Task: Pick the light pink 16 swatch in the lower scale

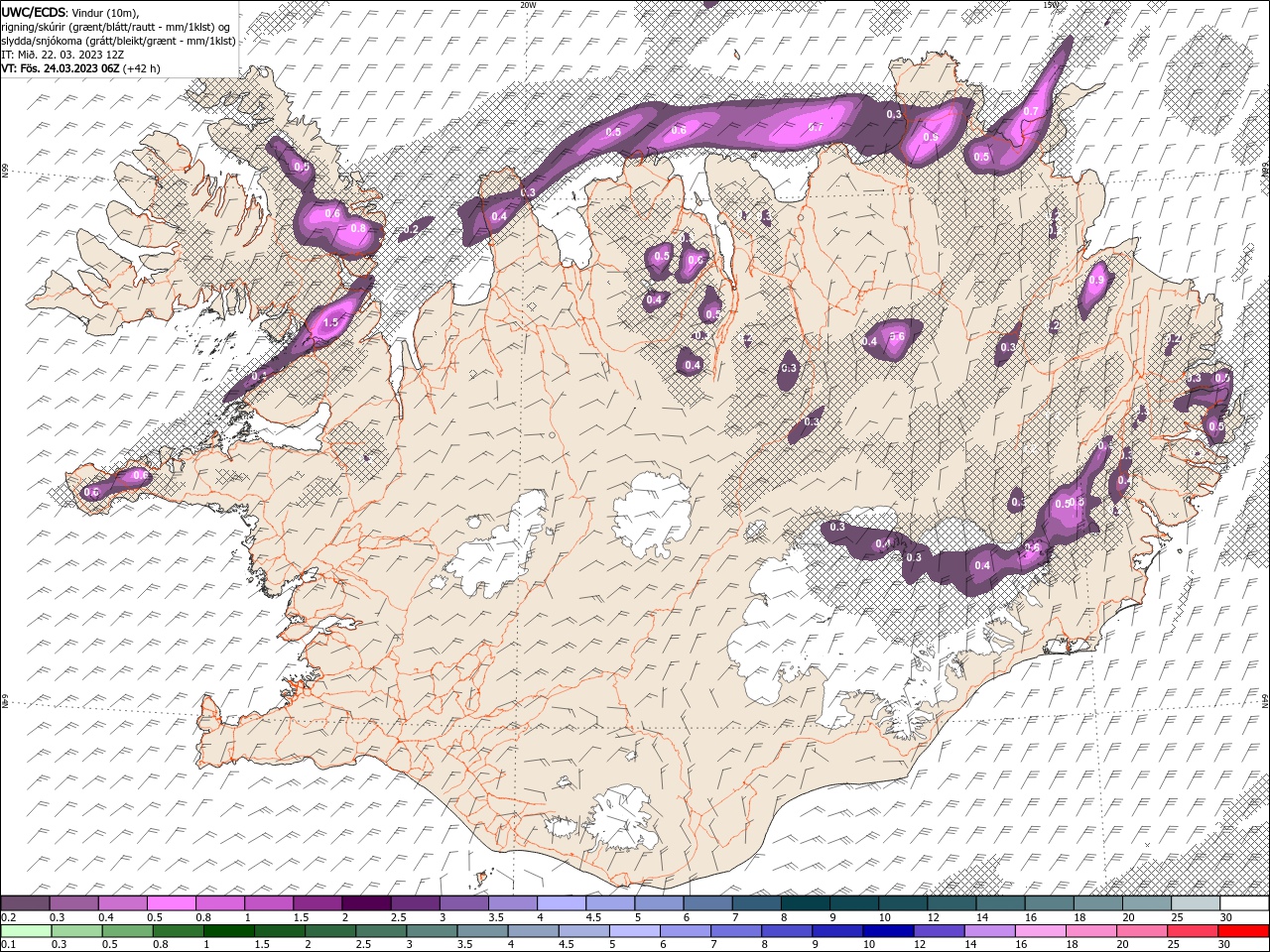Action: (1040, 931)
